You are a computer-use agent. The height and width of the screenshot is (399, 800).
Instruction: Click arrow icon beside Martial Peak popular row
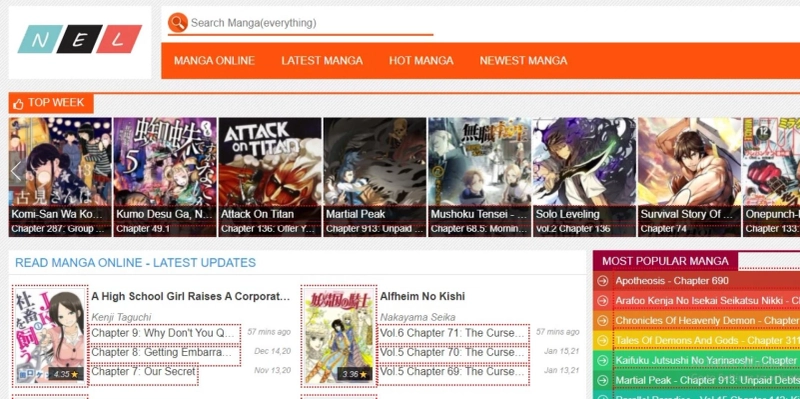(603, 380)
